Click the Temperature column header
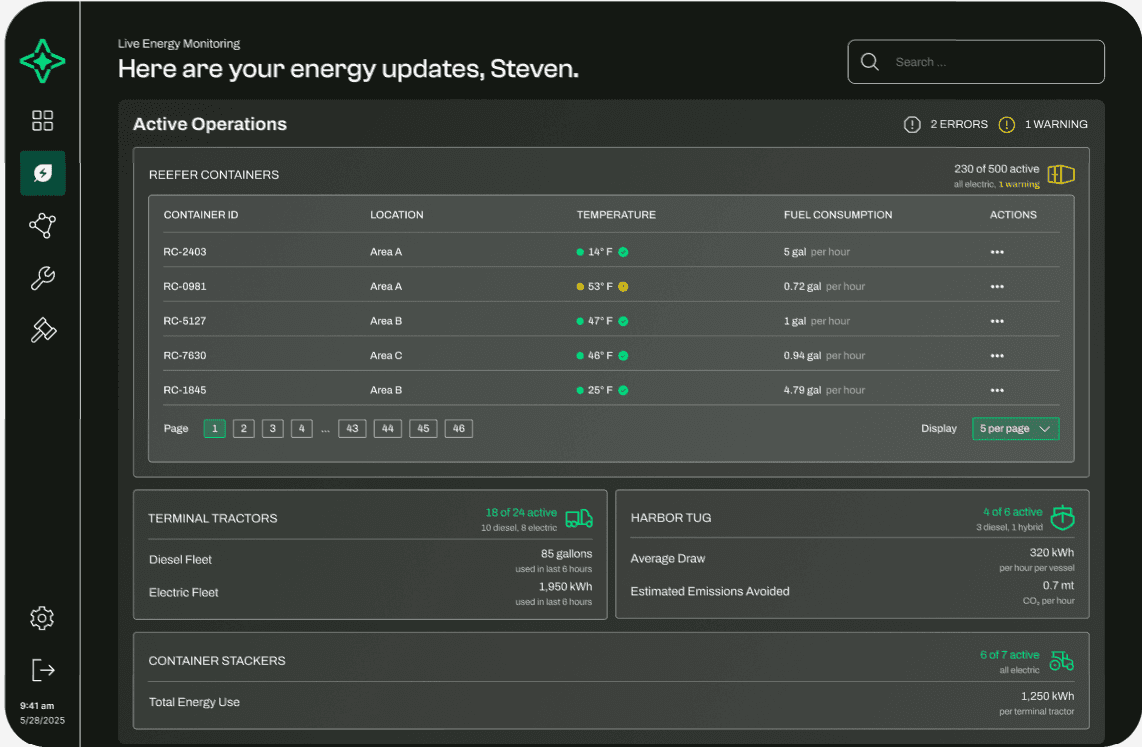Viewport: 1142px width, 747px height. coord(616,215)
